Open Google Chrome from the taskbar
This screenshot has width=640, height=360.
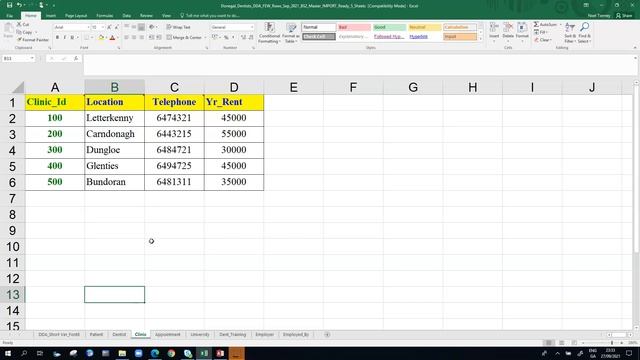[171, 353]
